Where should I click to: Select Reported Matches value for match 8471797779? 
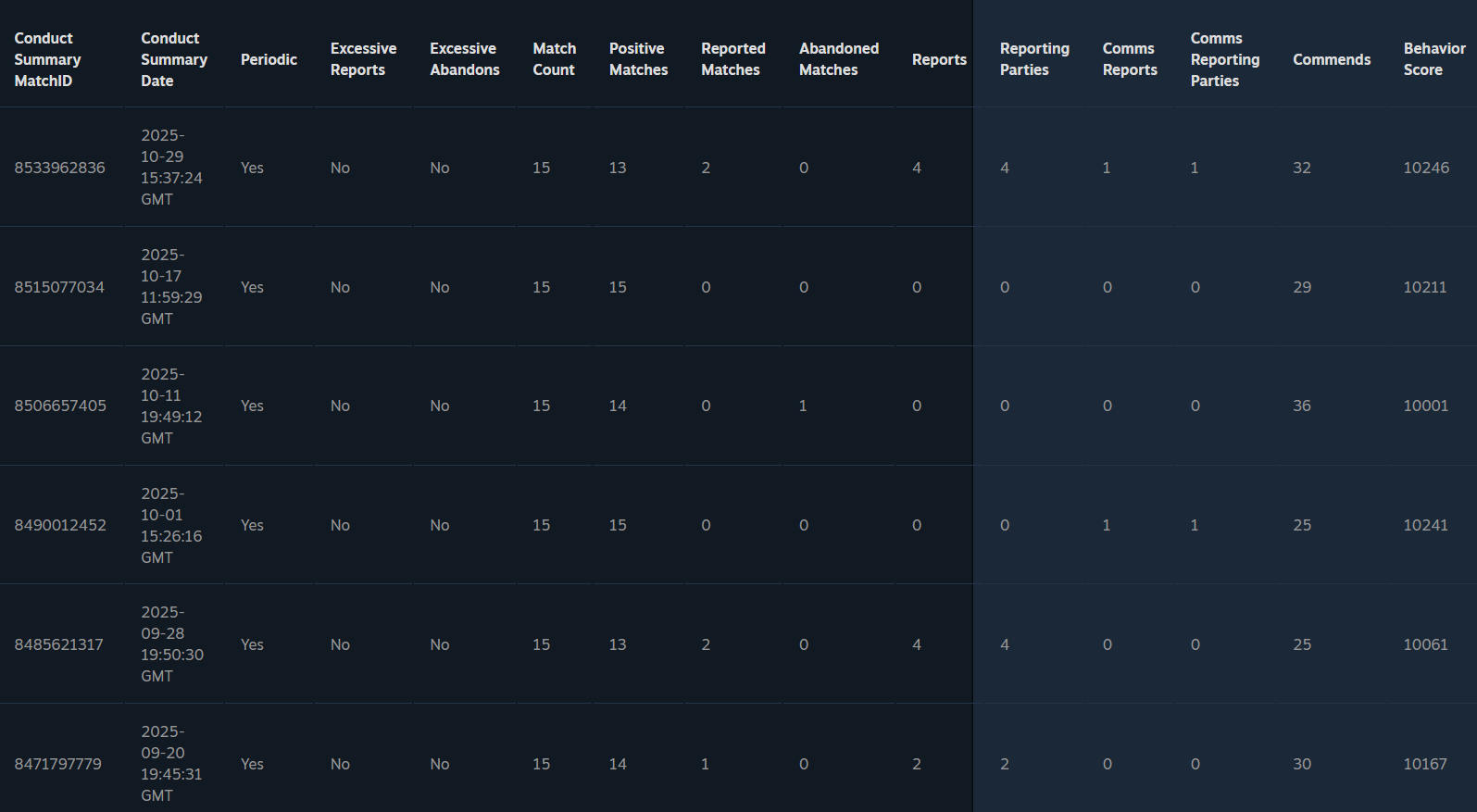(x=705, y=764)
